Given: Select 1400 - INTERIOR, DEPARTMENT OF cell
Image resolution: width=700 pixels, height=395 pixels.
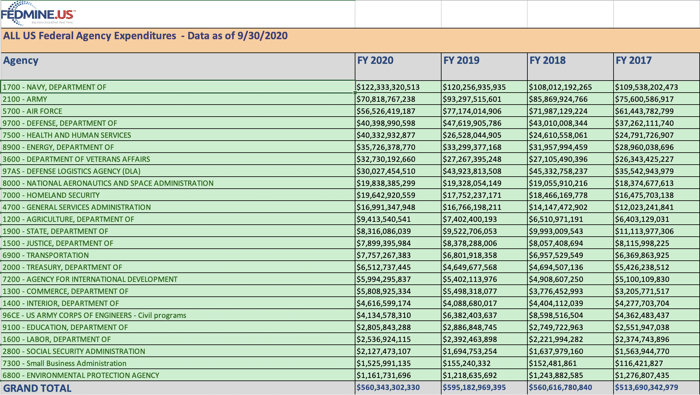Looking at the screenshot, I should [x=178, y=304].
